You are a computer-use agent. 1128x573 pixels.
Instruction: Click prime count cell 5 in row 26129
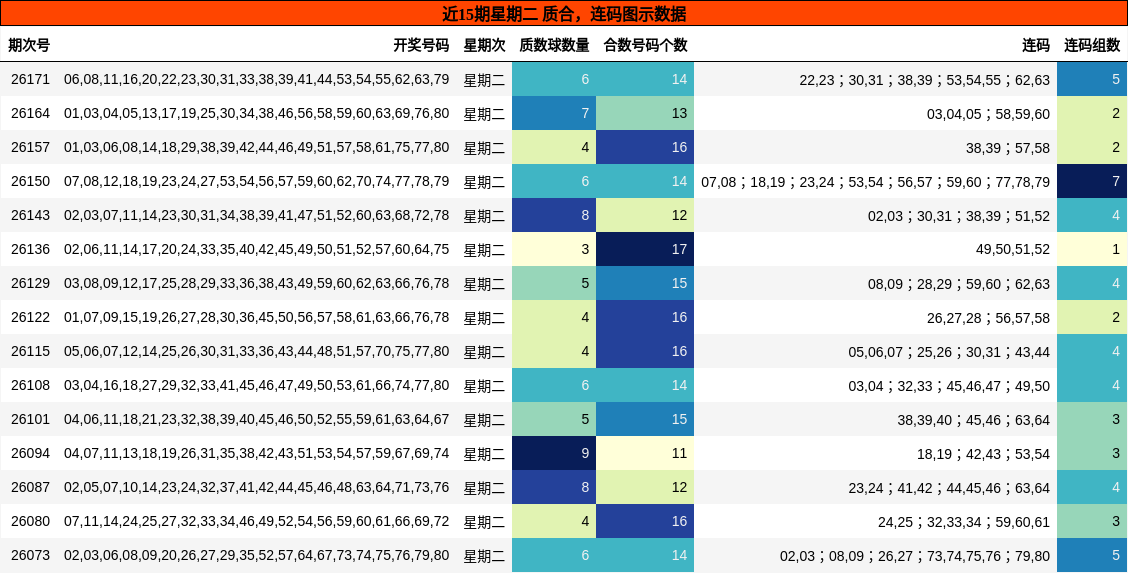[x=554, y=283]
